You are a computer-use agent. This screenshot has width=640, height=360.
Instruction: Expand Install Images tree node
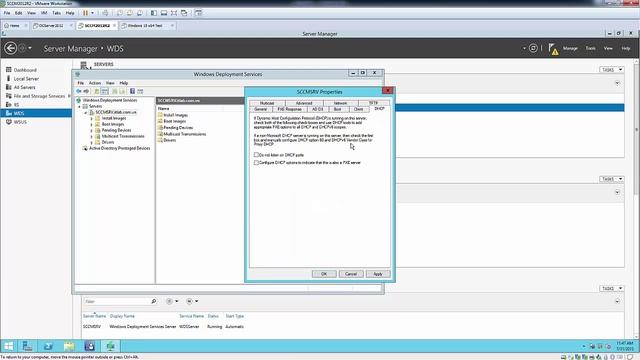(91, 118)
